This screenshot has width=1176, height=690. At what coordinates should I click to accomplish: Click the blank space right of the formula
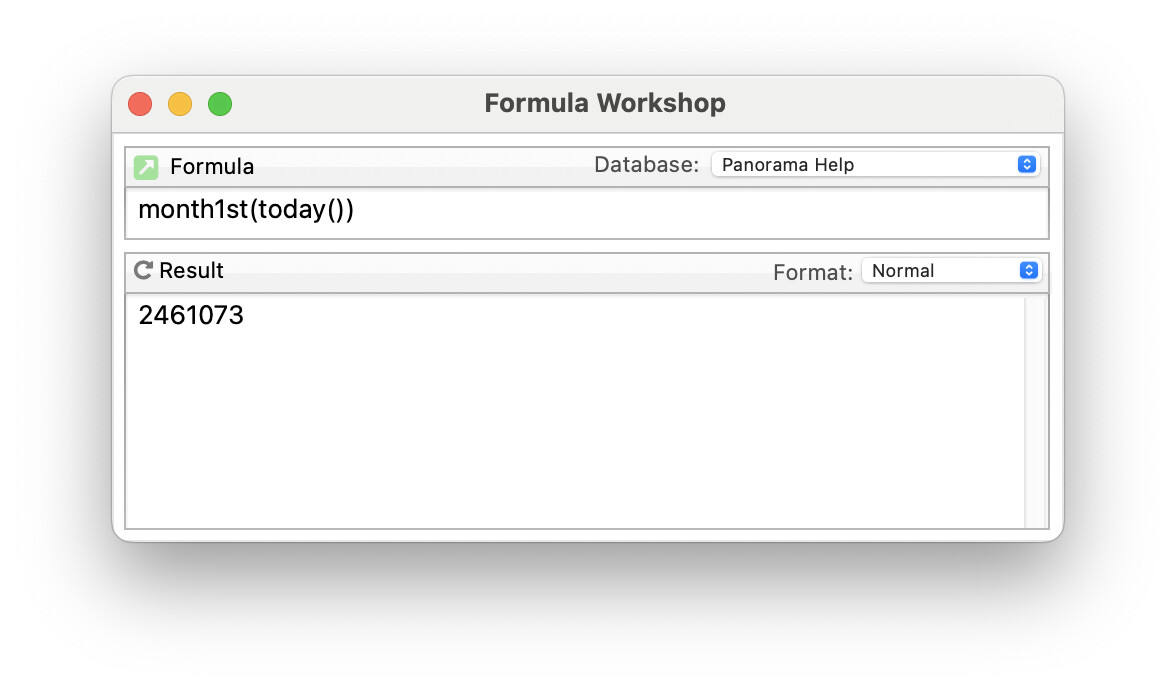click(700, 212)
